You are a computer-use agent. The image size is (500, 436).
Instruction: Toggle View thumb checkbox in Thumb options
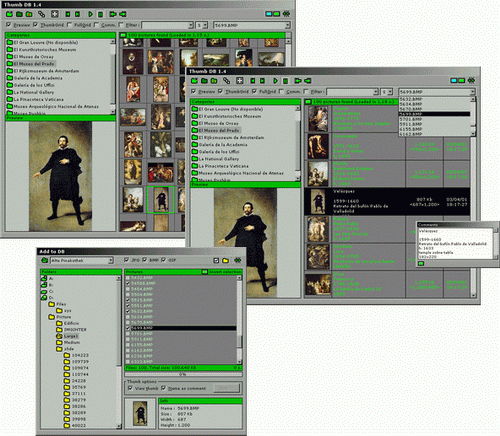pos(130,388)
